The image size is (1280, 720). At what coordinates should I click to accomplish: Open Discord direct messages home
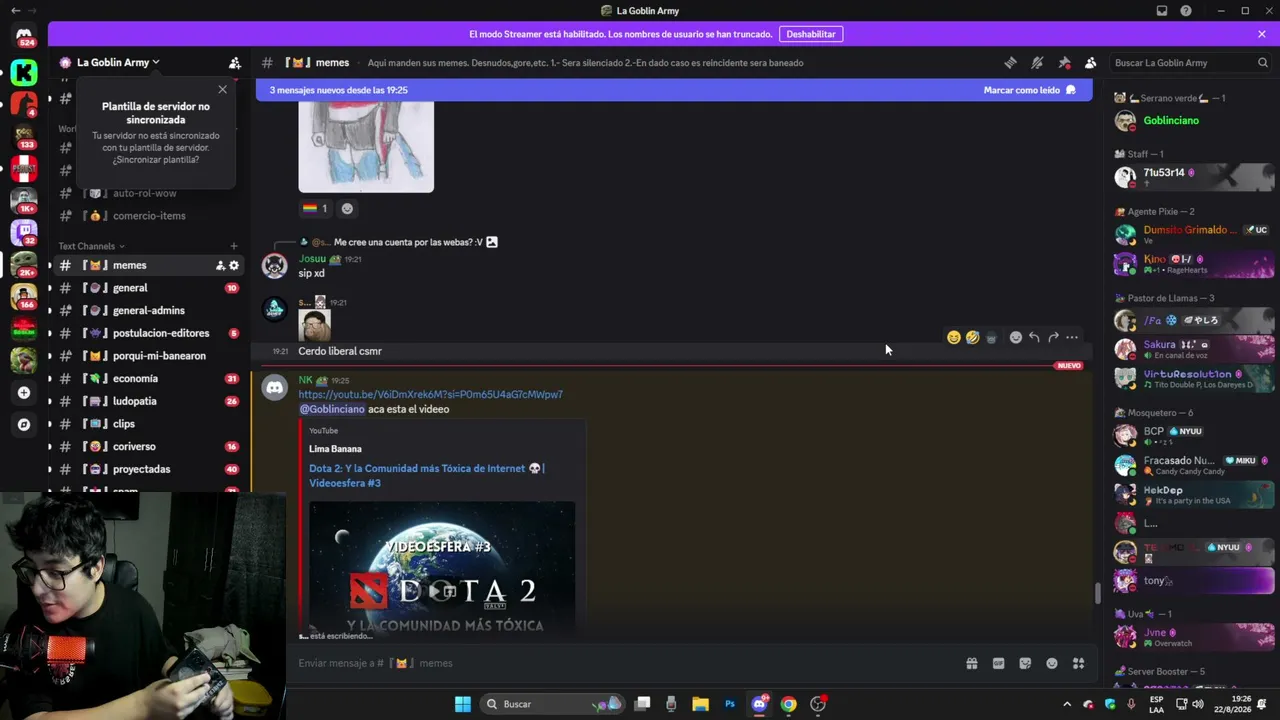[x=24, y=37]
